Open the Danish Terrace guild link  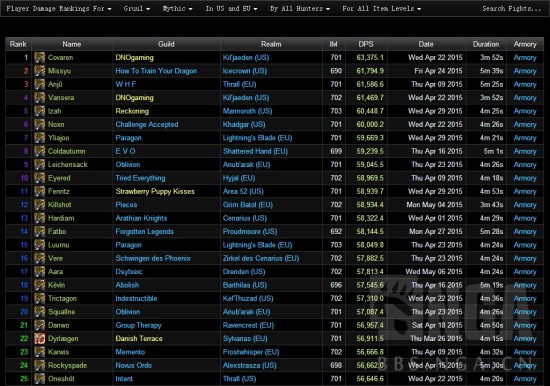[x=139, y=339]
